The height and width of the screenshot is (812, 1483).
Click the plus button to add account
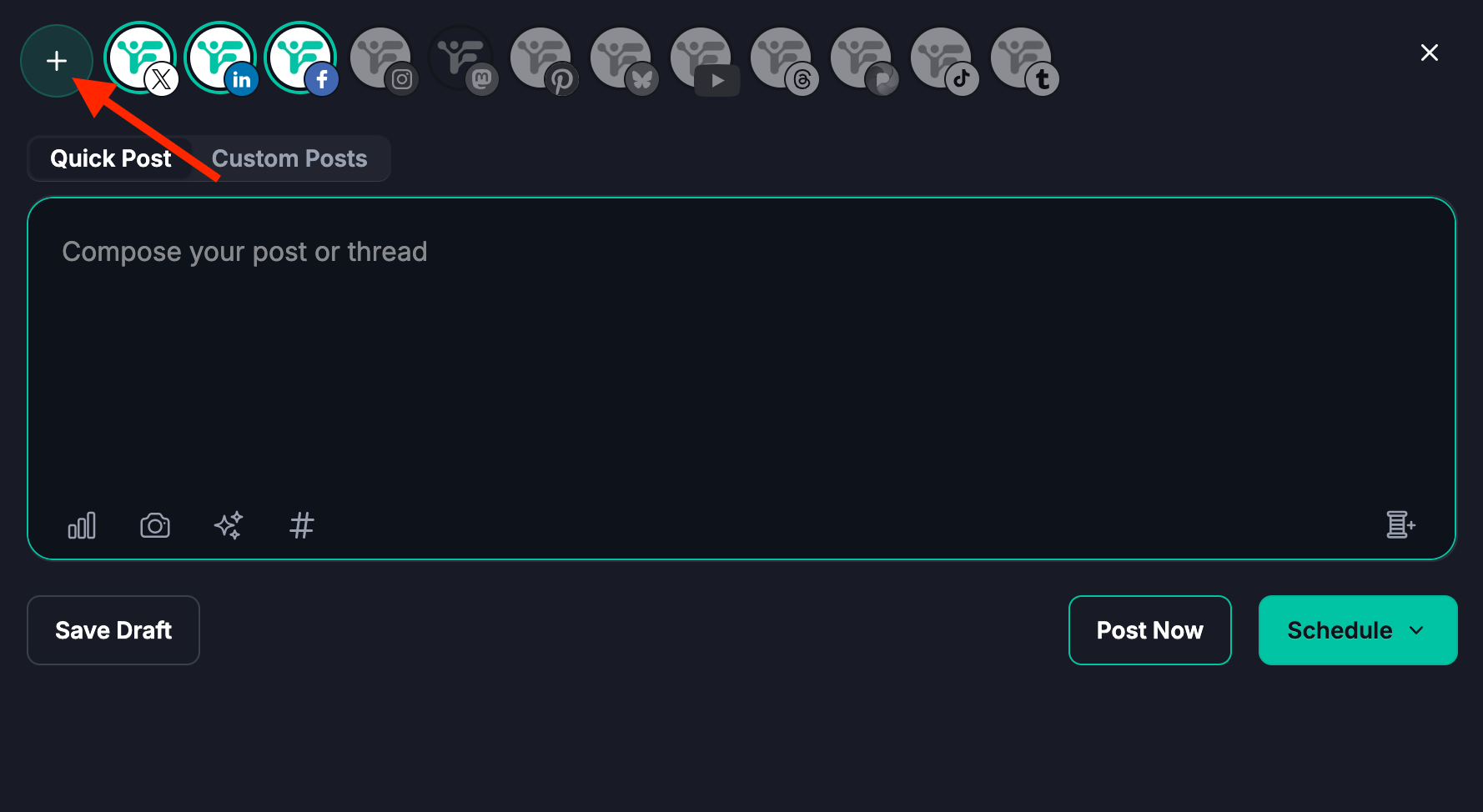click(57, 61)
